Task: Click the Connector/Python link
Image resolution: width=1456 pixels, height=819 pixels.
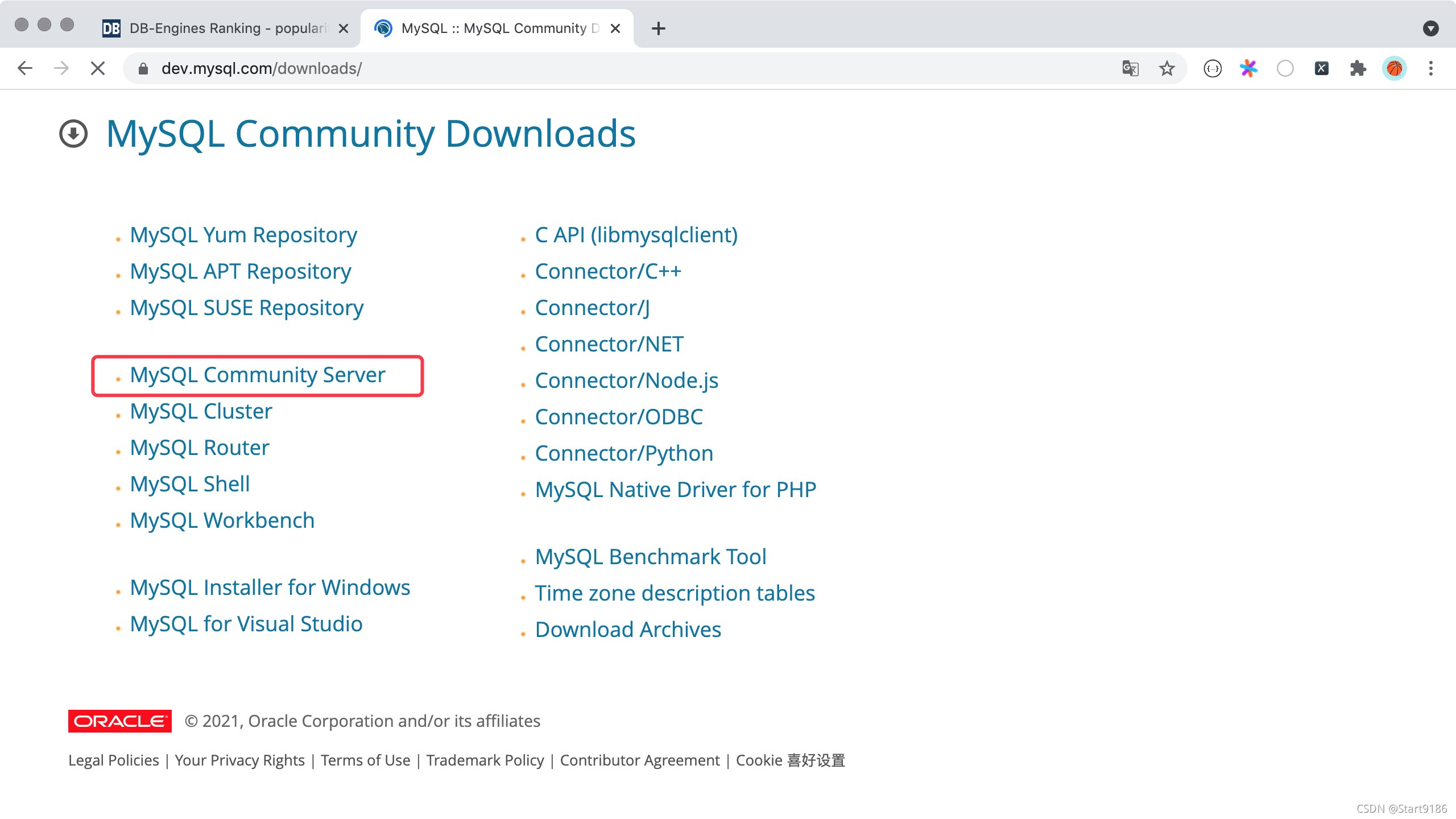Action: pos(624,453)
